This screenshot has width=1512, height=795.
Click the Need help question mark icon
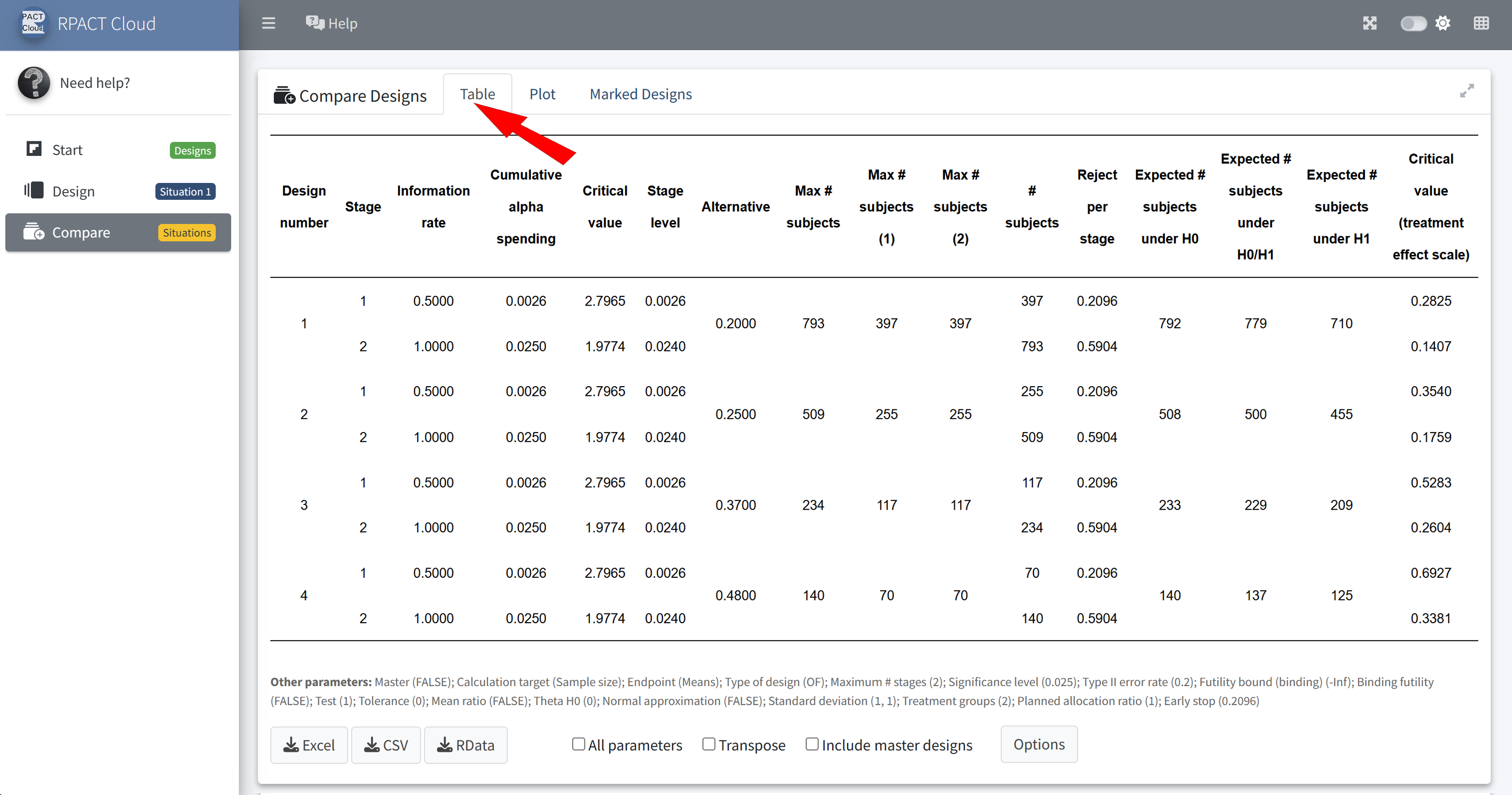[x=33, y=83]
